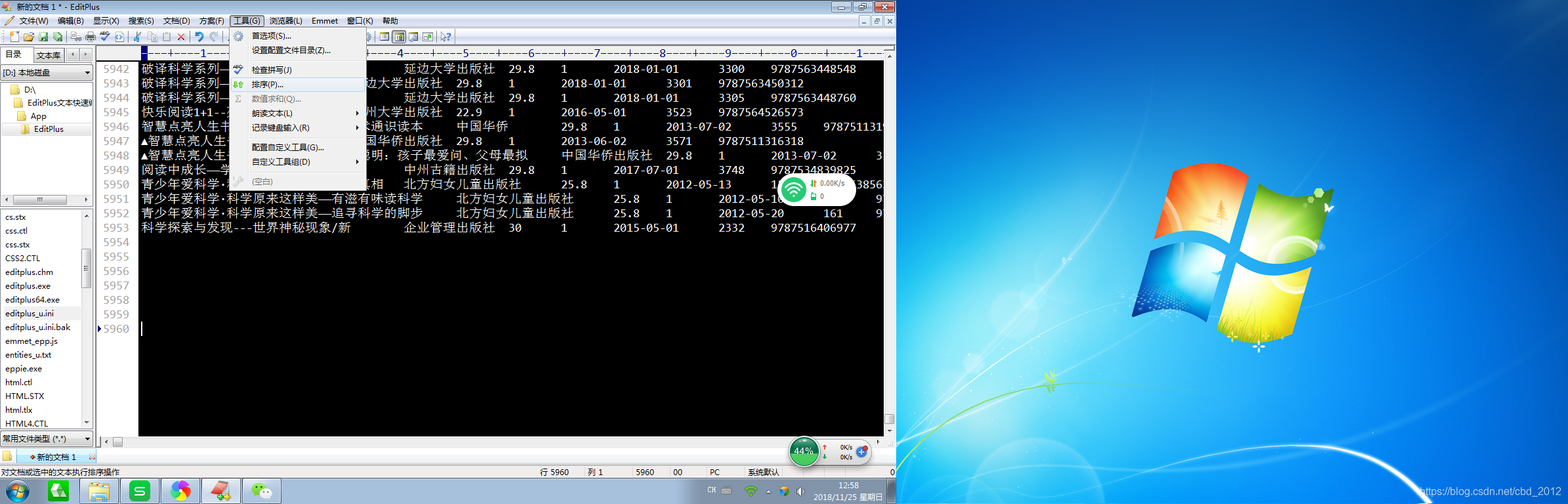Open the Windows Start button
This screenshot has width=1568, height=504.
click(18, 491)
